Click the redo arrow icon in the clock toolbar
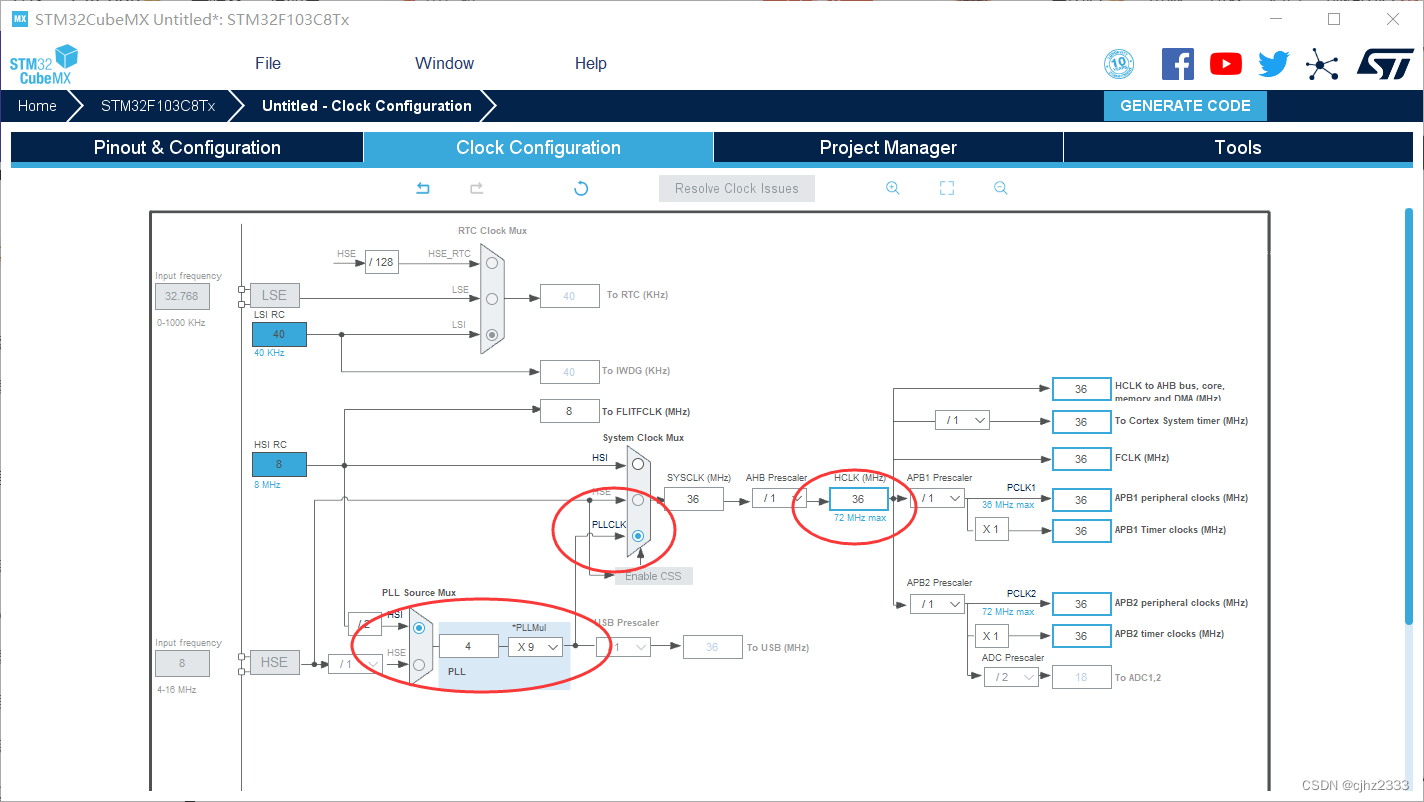This screenshot has width=1424, height=802. (477, 188)
